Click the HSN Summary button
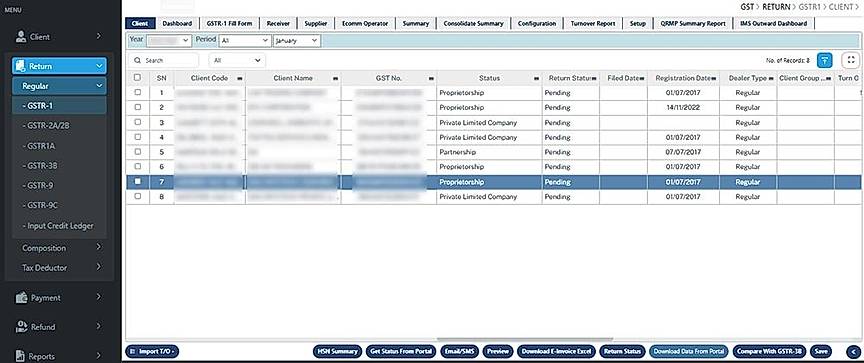The height and width of the screenshot is (363, 864). [338, 351]
